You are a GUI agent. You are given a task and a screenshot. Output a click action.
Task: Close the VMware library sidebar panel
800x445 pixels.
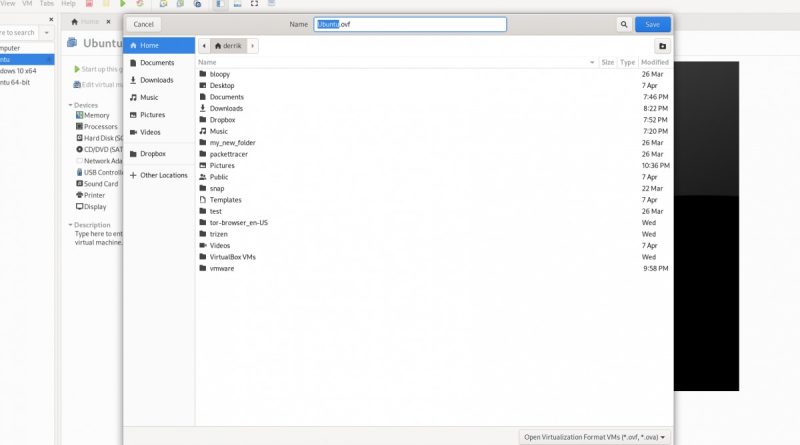(x=51, y=19)
